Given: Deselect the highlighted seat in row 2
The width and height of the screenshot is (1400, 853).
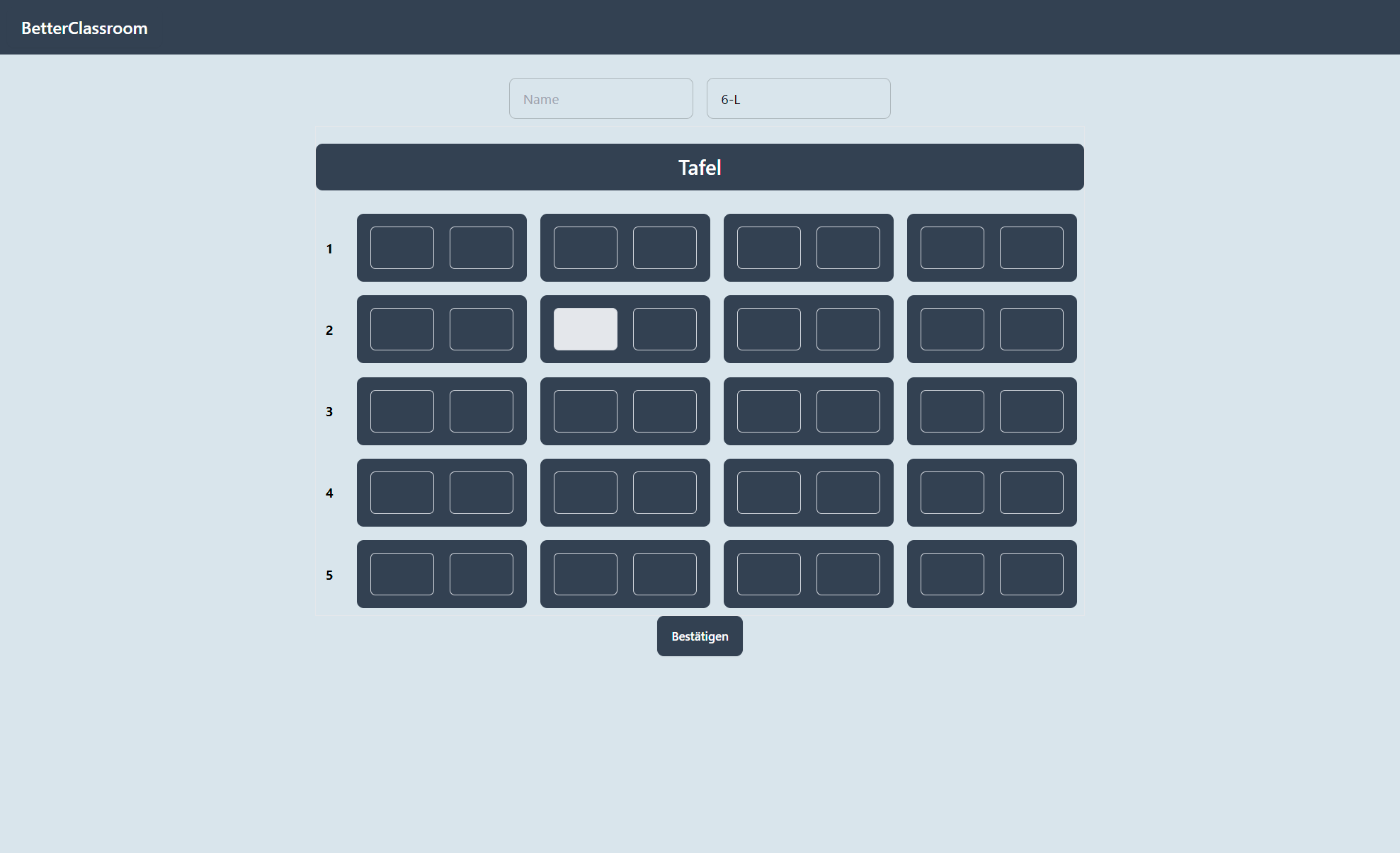Looking at the screenshot, I should point(585,329).
